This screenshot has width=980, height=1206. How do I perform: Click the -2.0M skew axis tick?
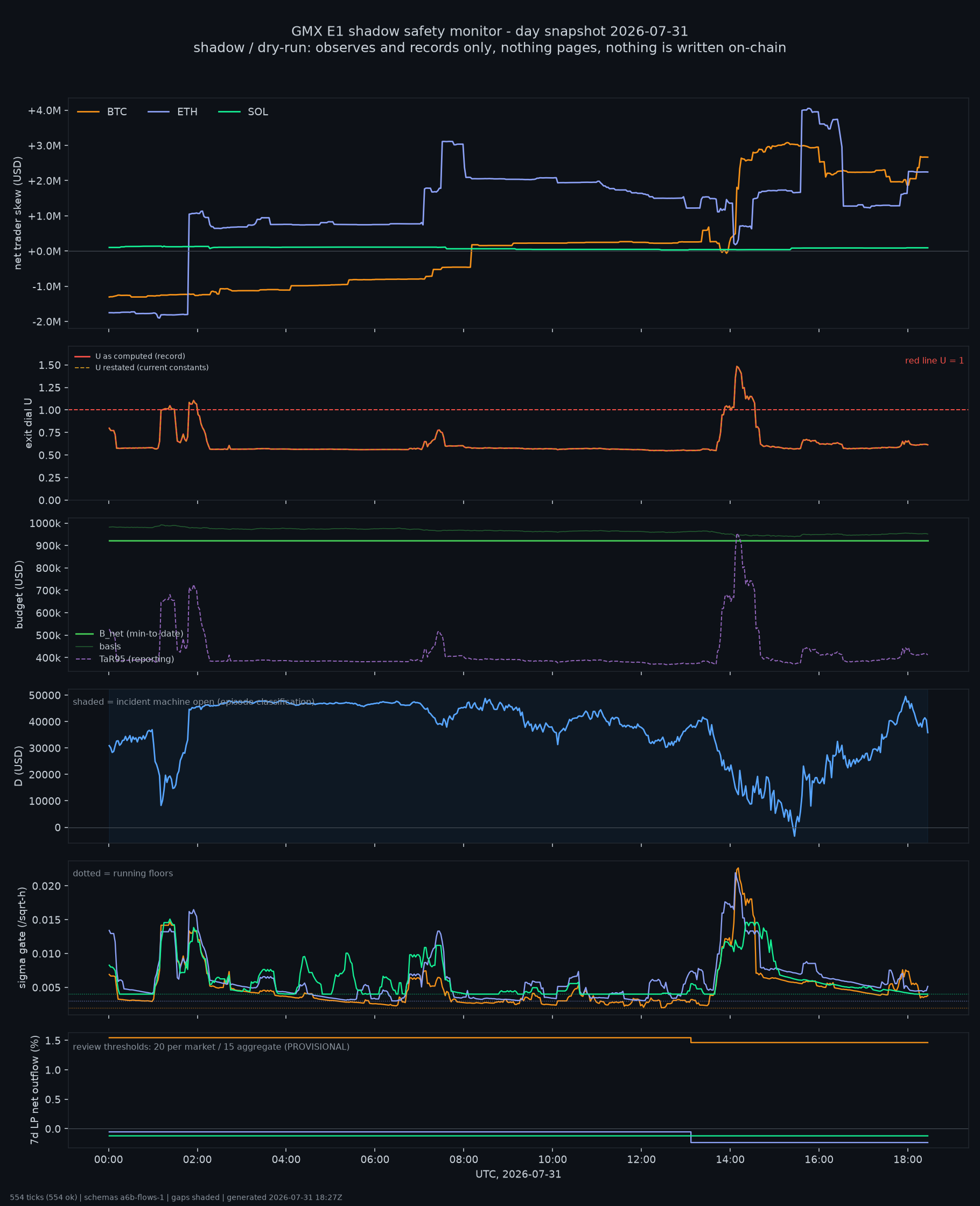46,321
